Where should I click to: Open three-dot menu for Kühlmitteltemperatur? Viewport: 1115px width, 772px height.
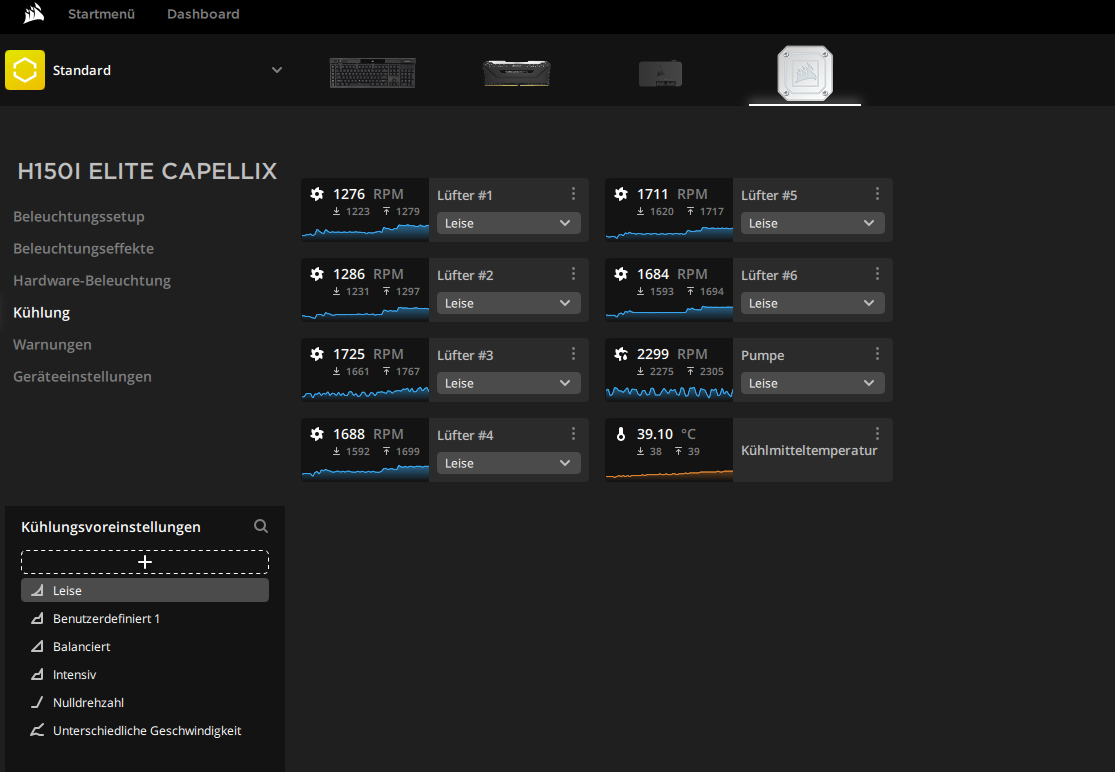(877, 434)
